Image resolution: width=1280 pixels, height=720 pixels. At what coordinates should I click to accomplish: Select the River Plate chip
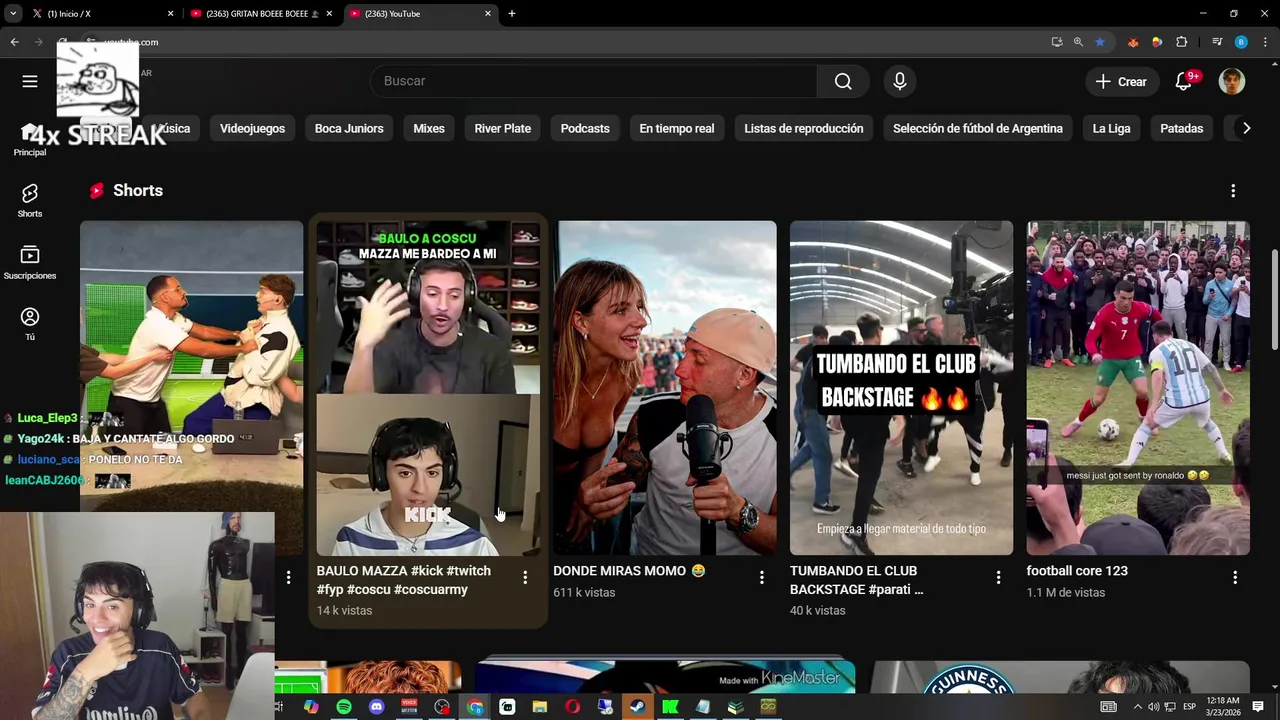point(502,129)
